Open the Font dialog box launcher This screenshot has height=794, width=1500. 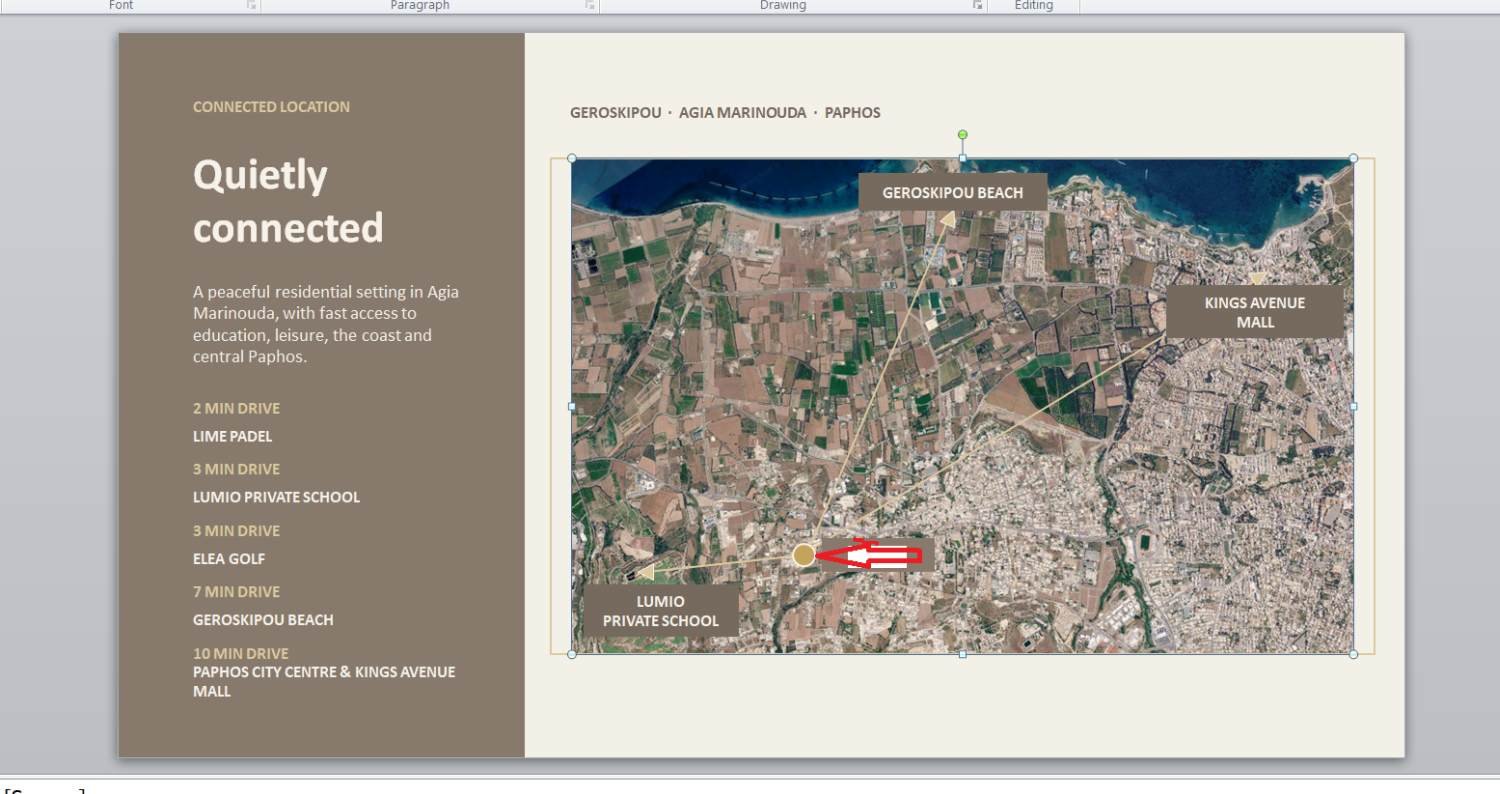click(x=252, y=5)
